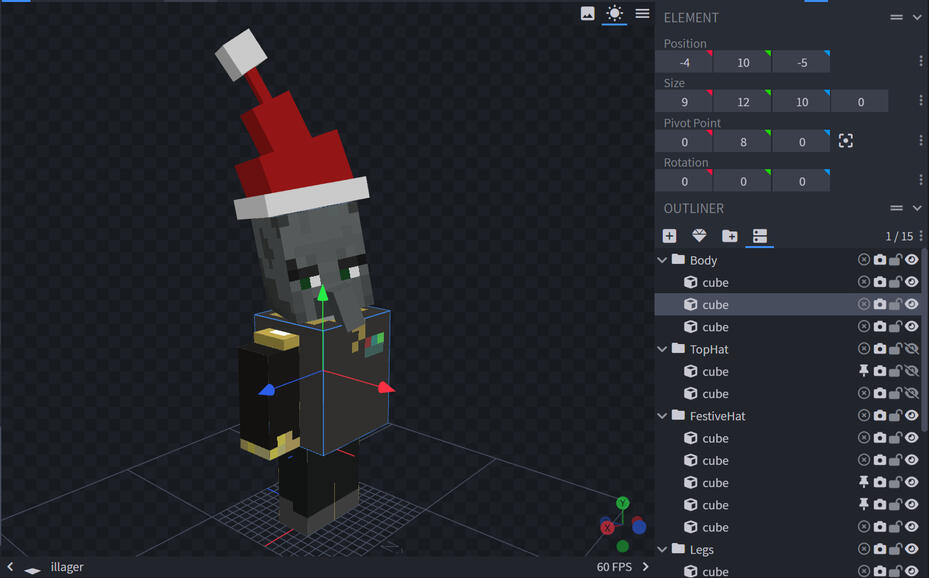Collapse the FestiveHat group

coord(662,416)
